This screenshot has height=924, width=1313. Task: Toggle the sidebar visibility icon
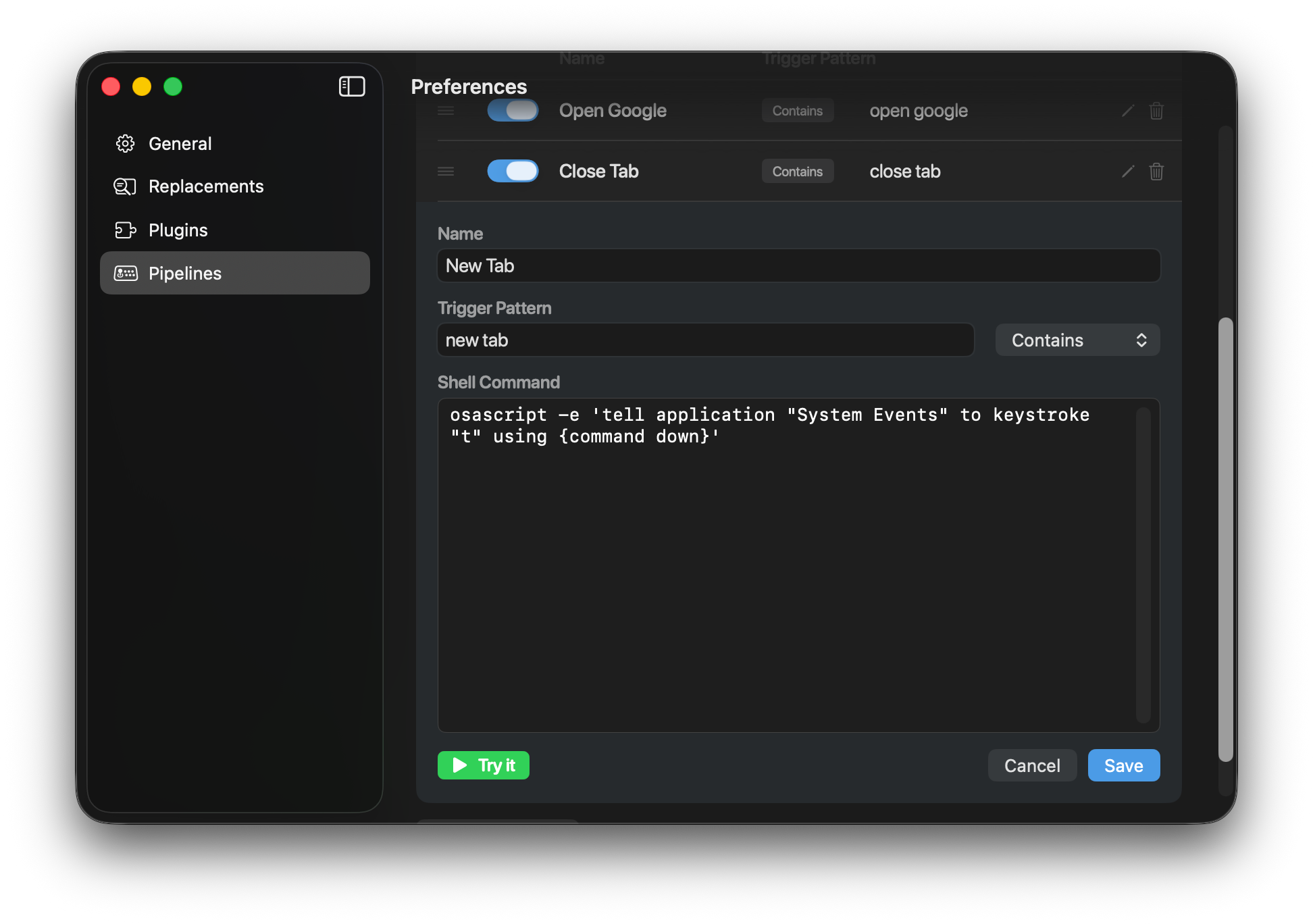tap(352, 86)
